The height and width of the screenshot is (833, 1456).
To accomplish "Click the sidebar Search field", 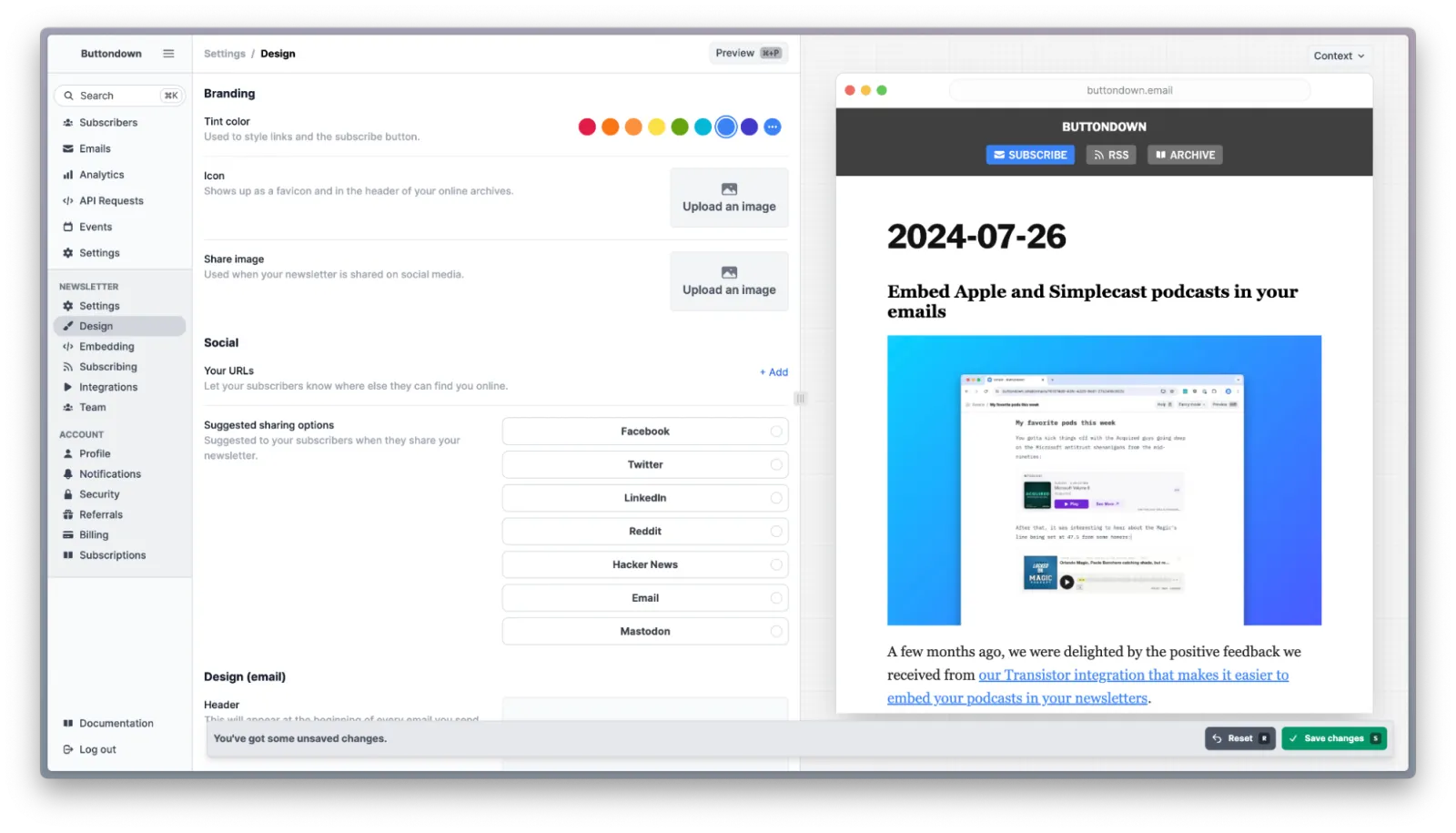I will tap(118, 96).
